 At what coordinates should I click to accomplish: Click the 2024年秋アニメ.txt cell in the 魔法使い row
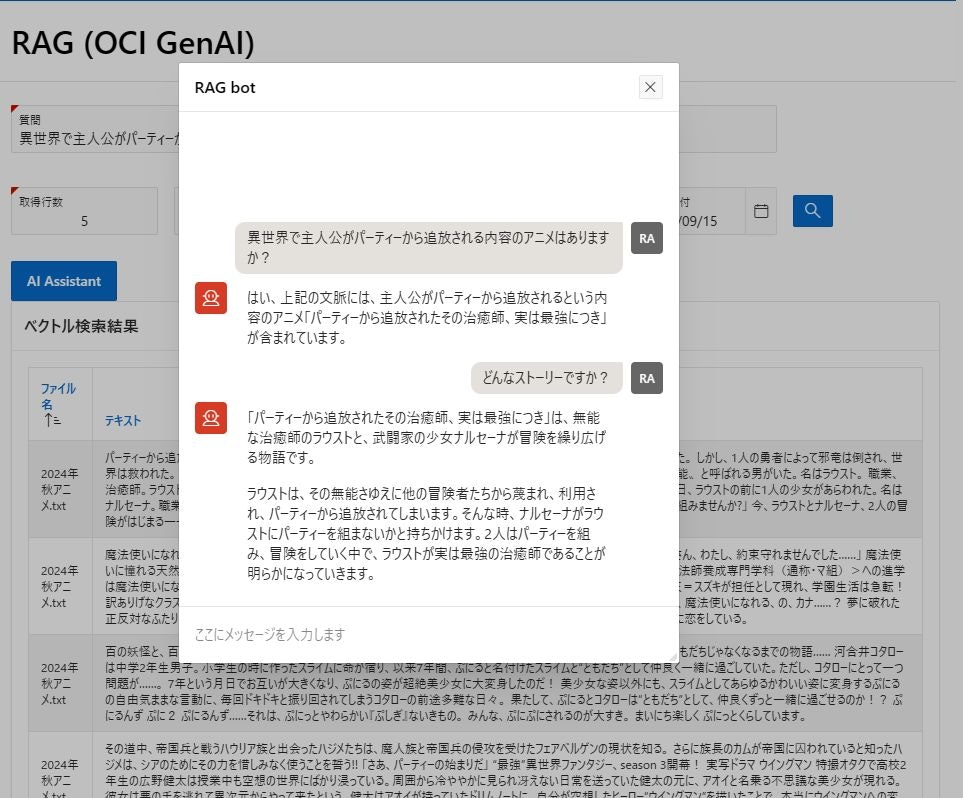click(60, 587)
